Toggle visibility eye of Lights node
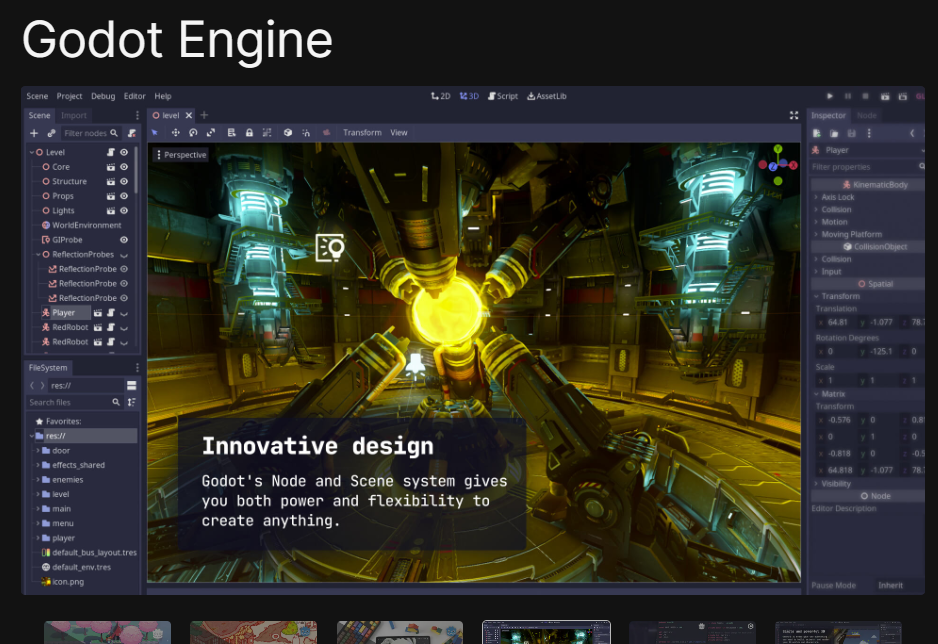 click(x=124, y=210)
